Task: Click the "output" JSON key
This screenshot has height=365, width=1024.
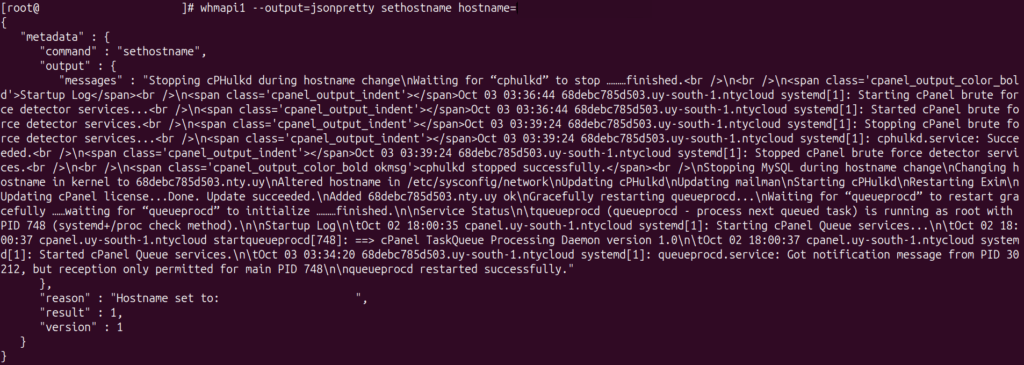Action: point(65,66)
